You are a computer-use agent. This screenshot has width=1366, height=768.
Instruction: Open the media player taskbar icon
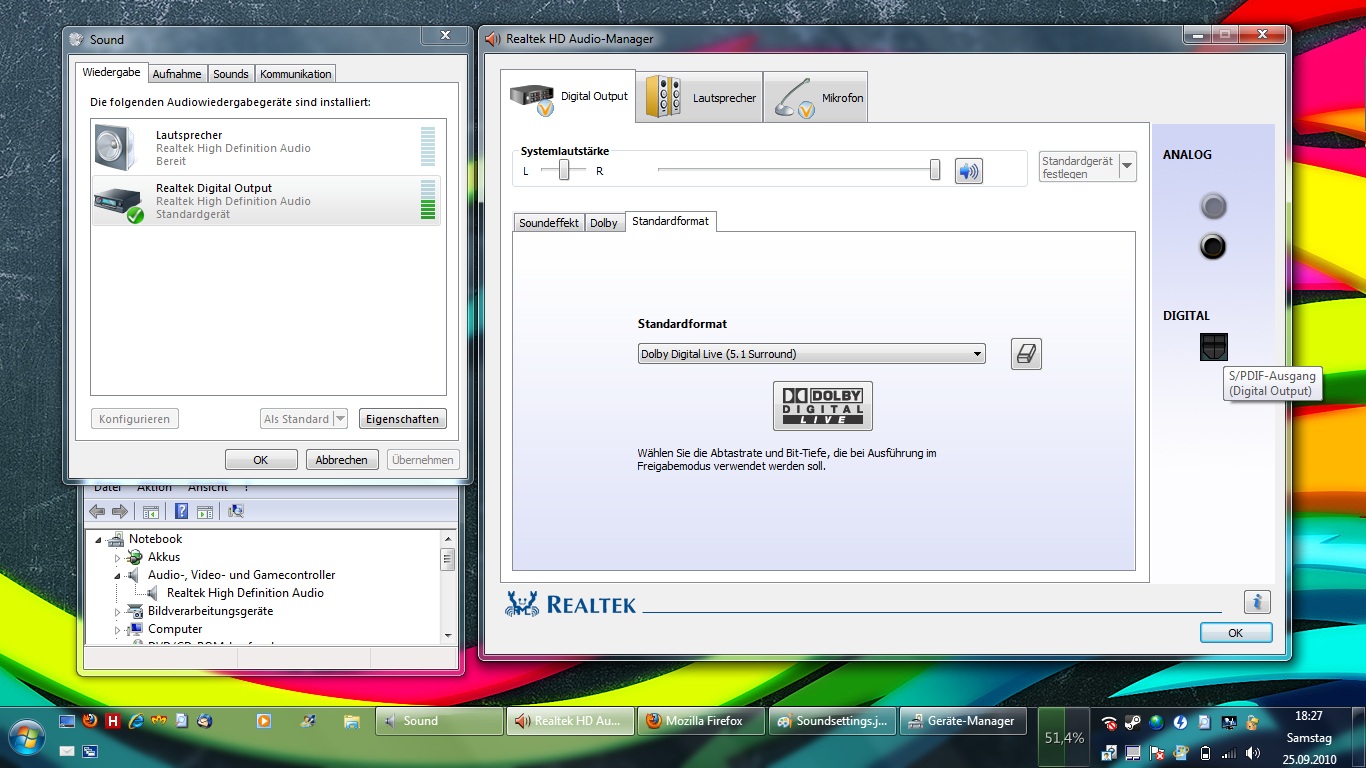[264, 720]
